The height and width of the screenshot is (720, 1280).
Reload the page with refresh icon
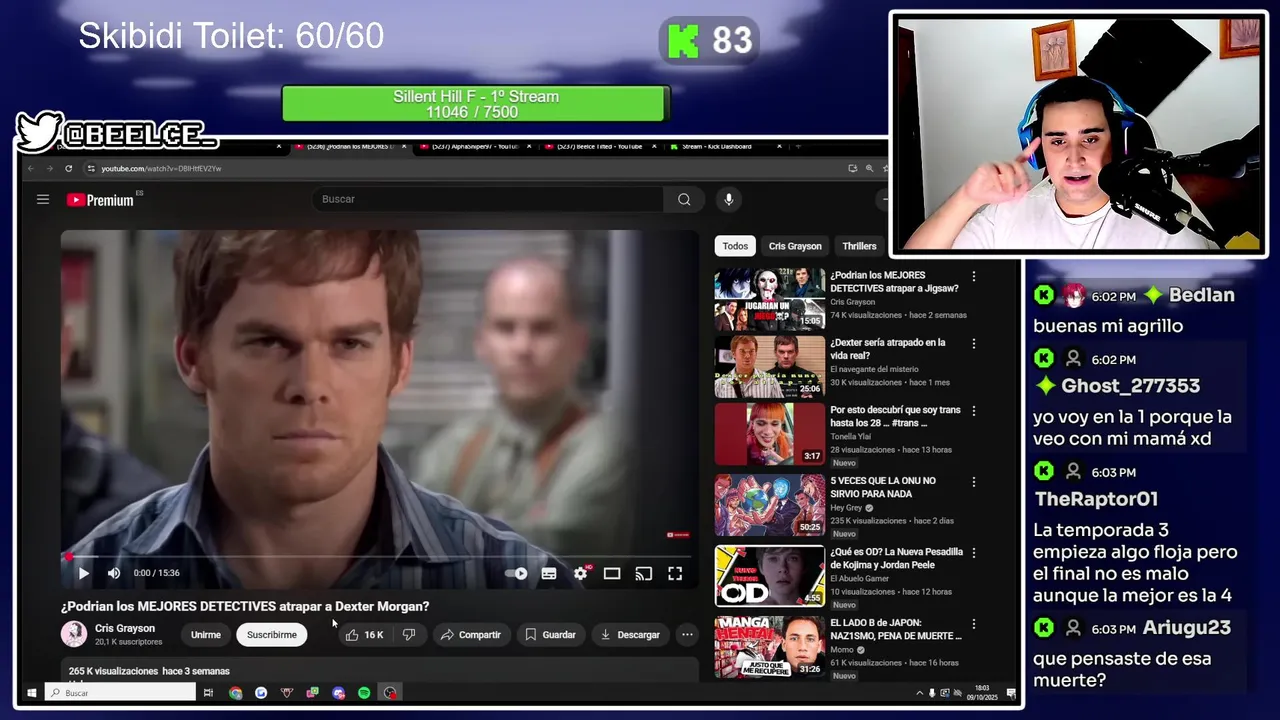[x=68, y=168]
